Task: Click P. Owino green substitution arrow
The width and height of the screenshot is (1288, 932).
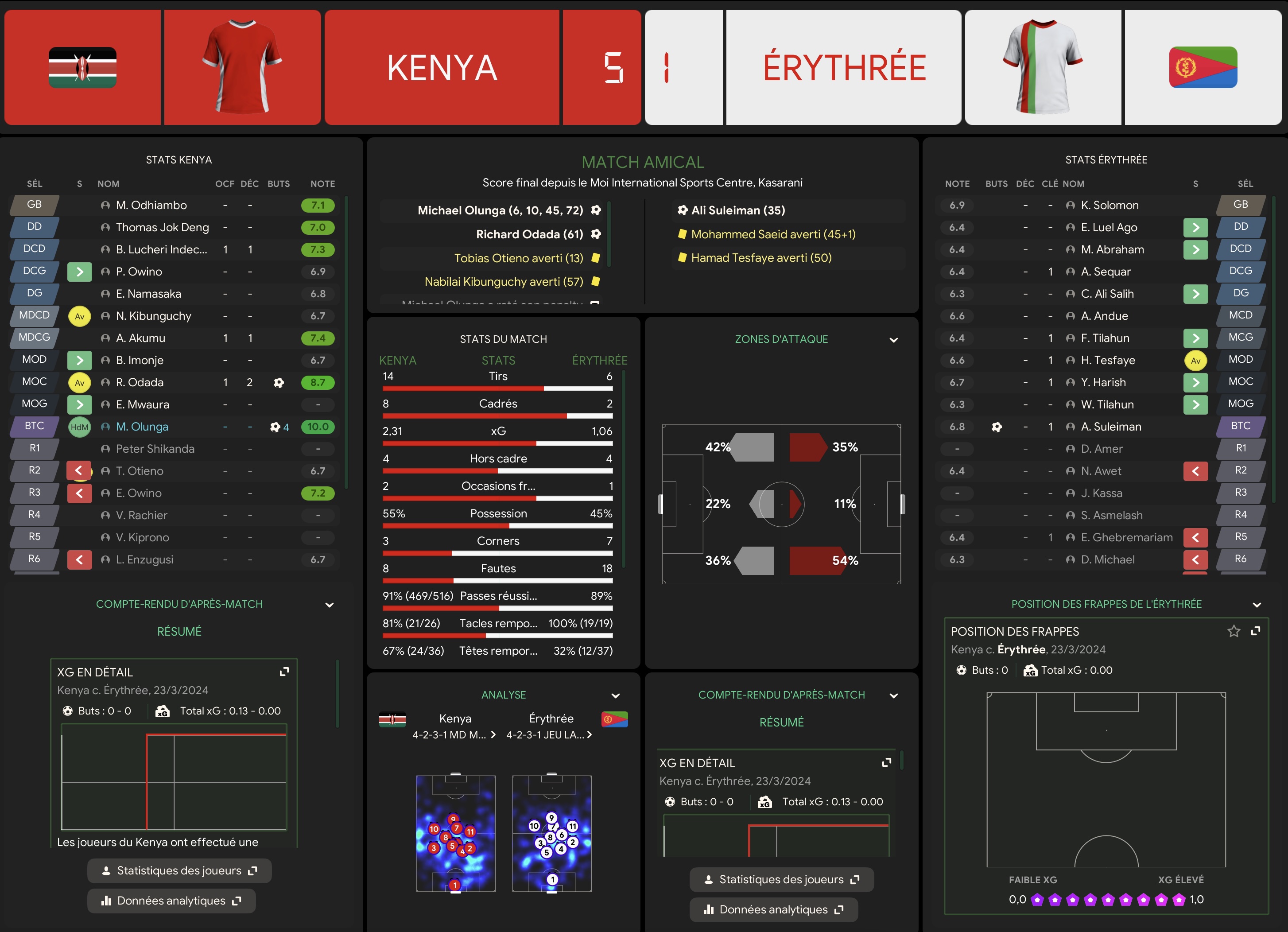Action: 80,272
